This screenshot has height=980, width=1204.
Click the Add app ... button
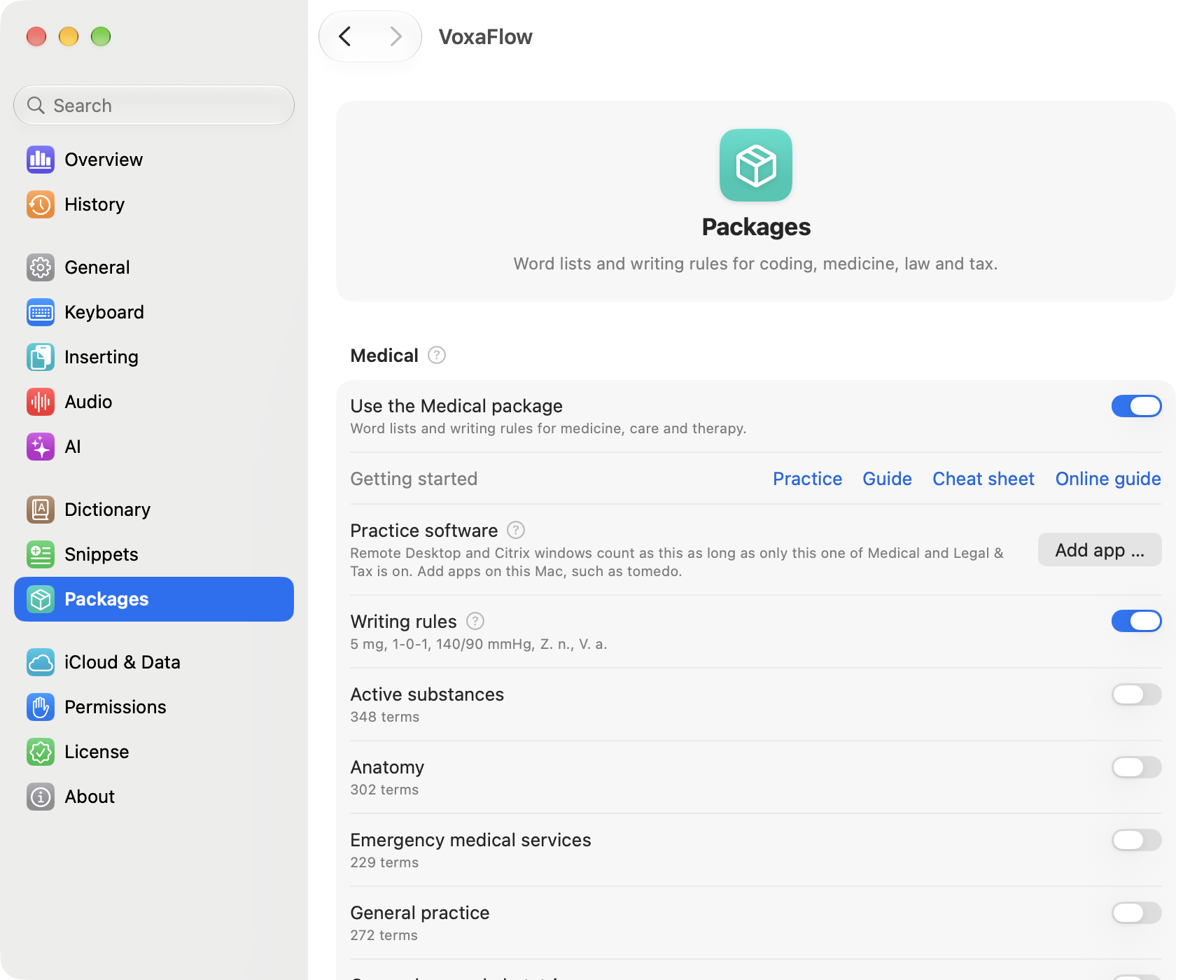click(x=1100, y=550)
